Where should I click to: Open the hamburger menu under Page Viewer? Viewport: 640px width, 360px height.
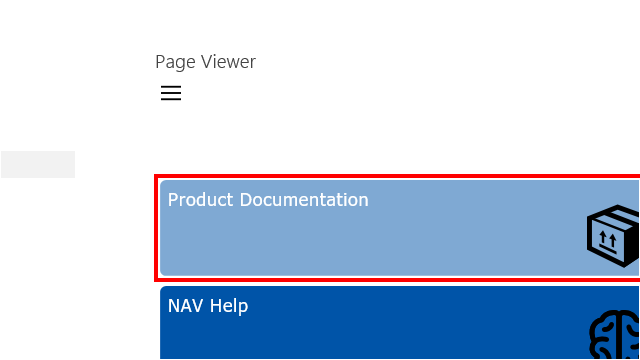point(171,93)
